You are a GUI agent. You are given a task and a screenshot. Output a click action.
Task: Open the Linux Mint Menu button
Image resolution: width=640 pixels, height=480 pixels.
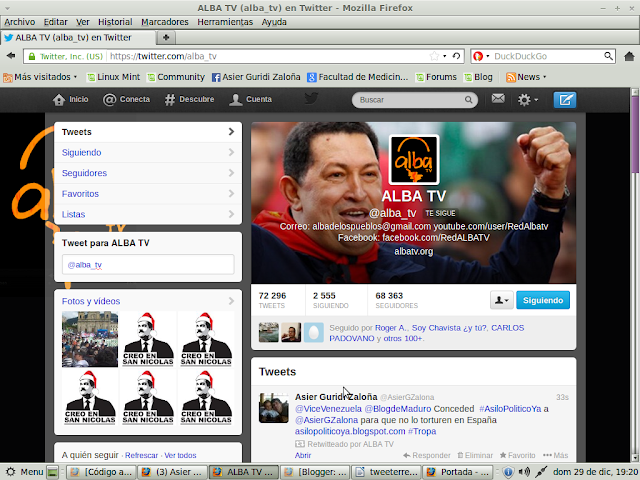coord(24,472)
